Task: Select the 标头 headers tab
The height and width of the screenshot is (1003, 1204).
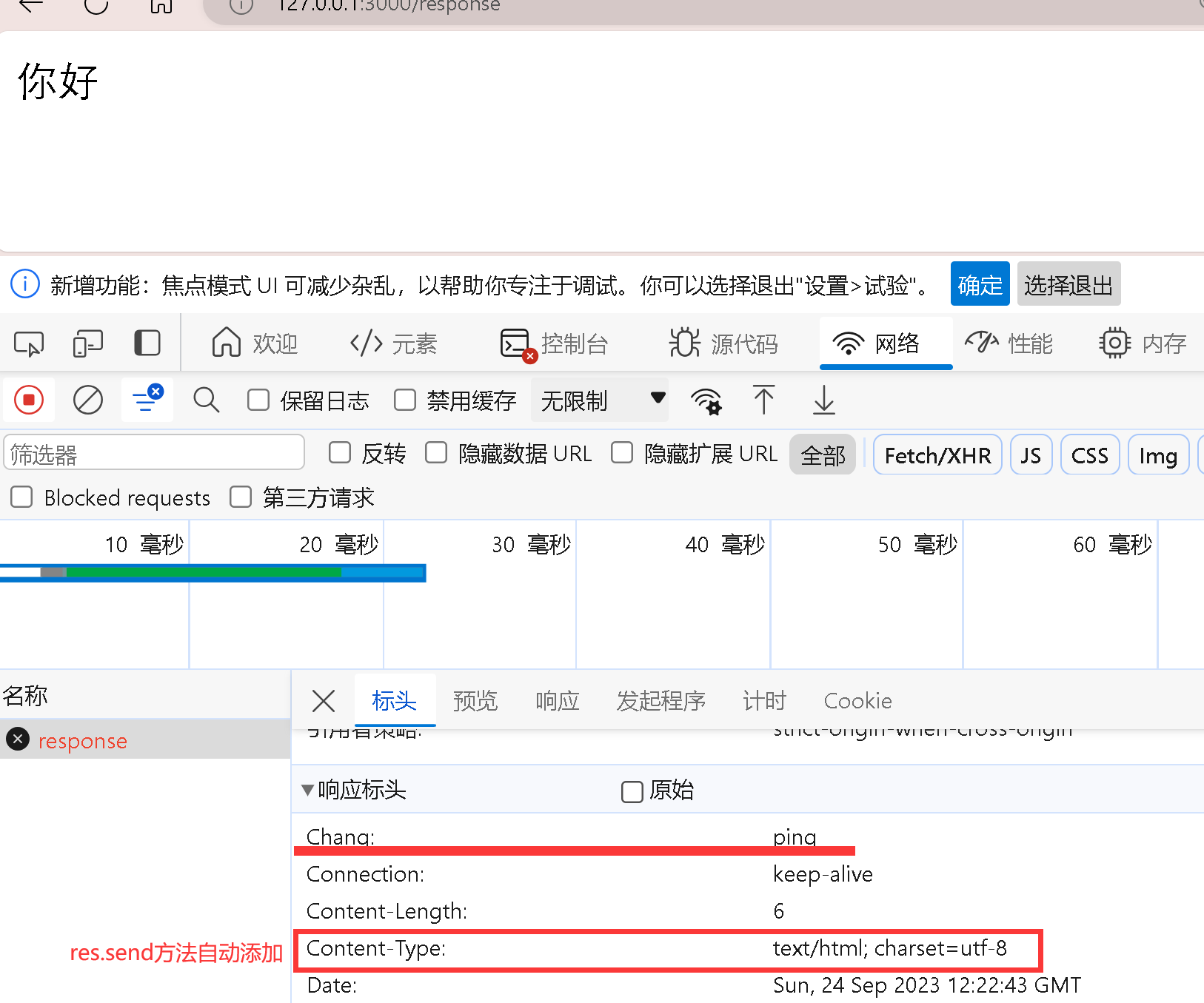Action: click(x=395, y=700)
